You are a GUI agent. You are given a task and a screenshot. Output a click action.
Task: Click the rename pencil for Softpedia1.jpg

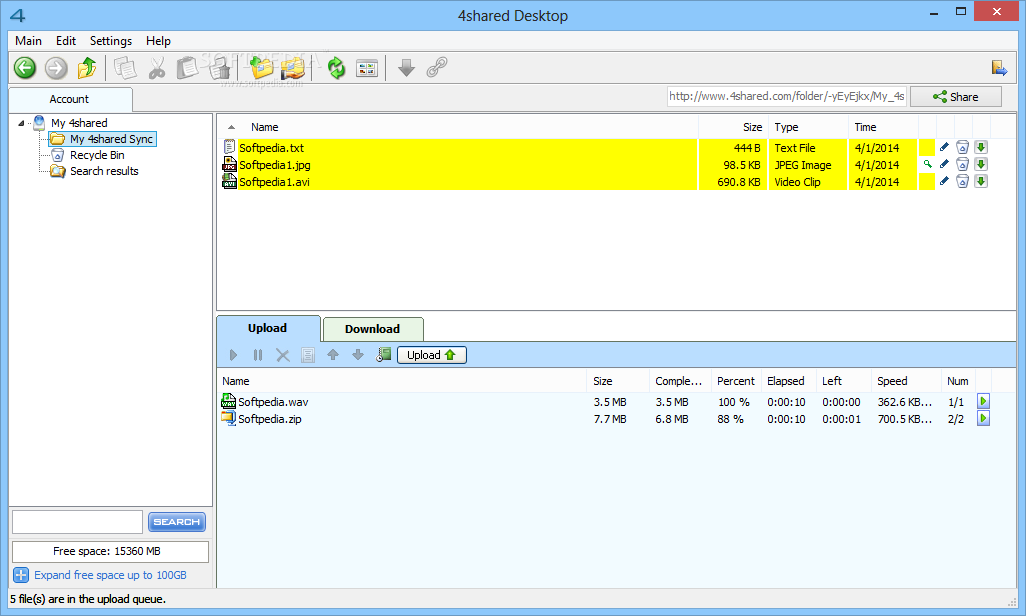pyautogui.click(x=944, y=164)
